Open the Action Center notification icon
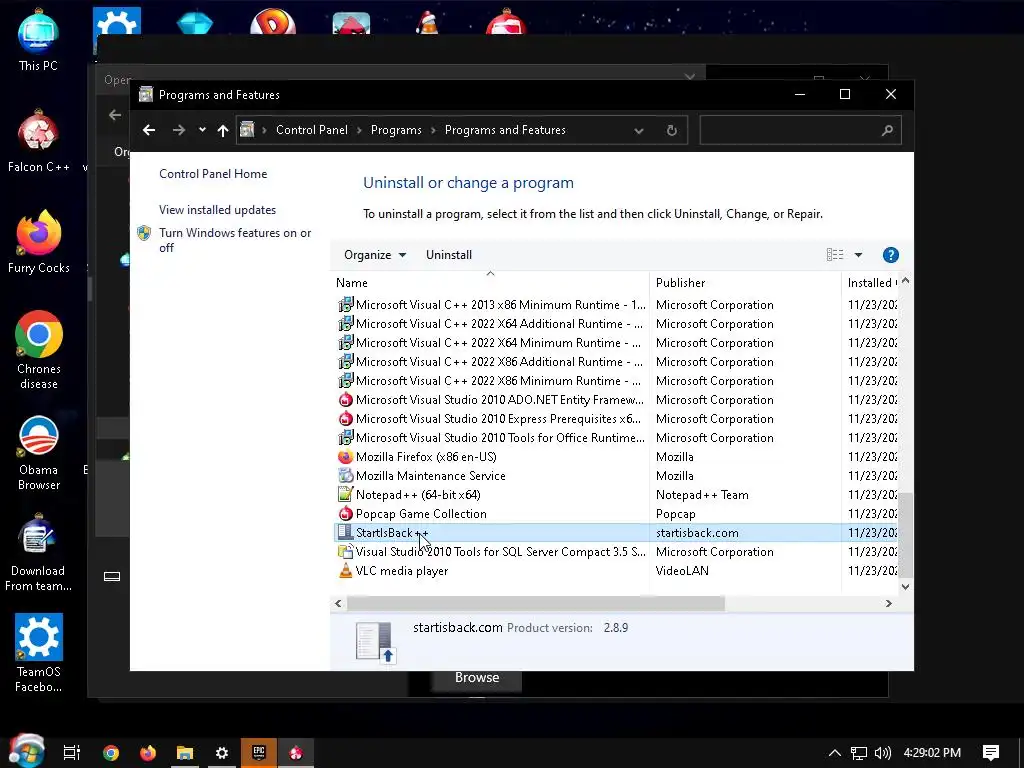 tap(991, 753)
